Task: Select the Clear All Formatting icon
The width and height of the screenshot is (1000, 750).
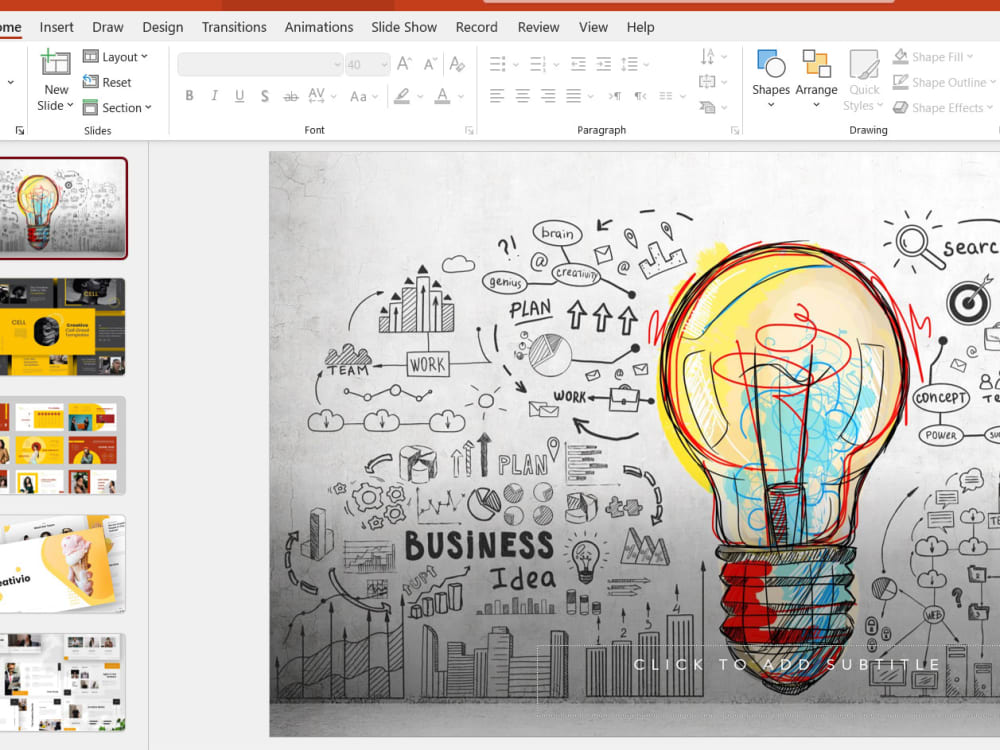Action: coord(457,62)
